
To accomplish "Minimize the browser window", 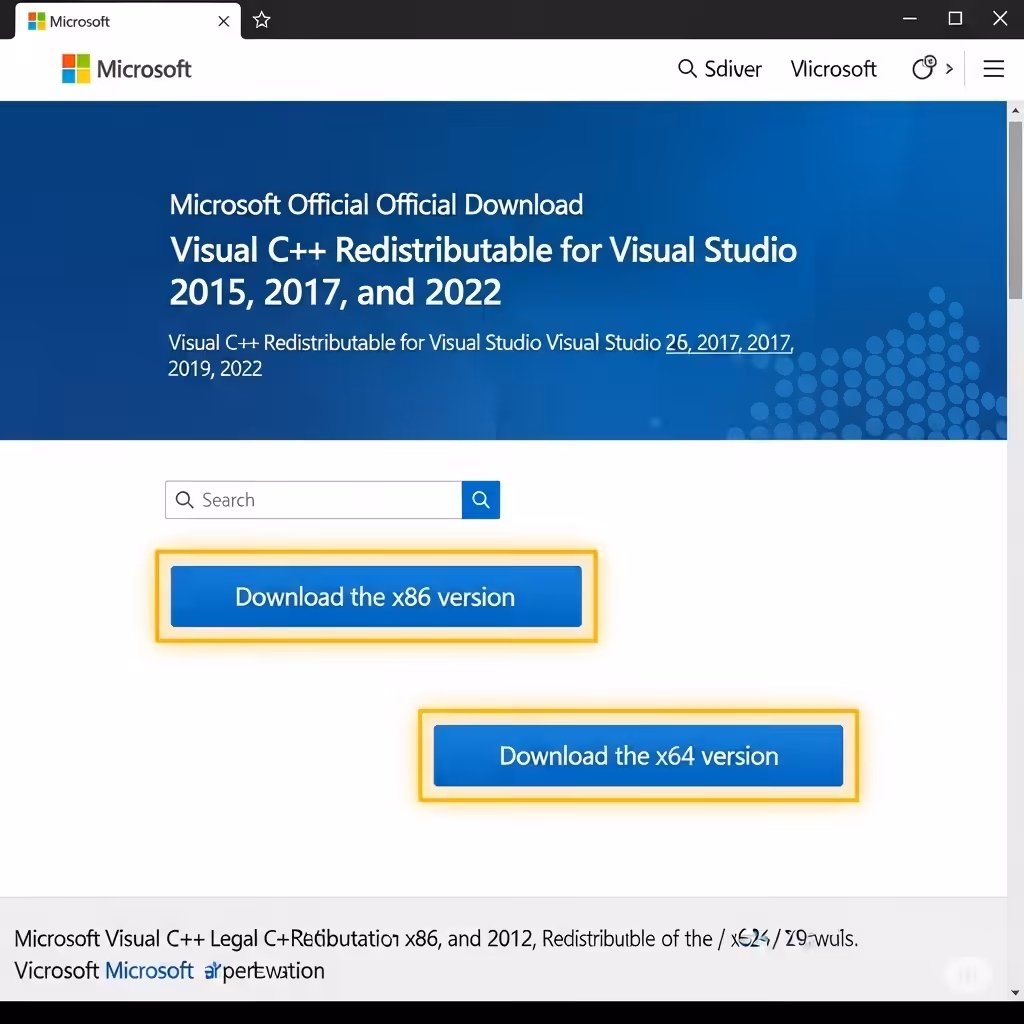I will coord(910,19).
